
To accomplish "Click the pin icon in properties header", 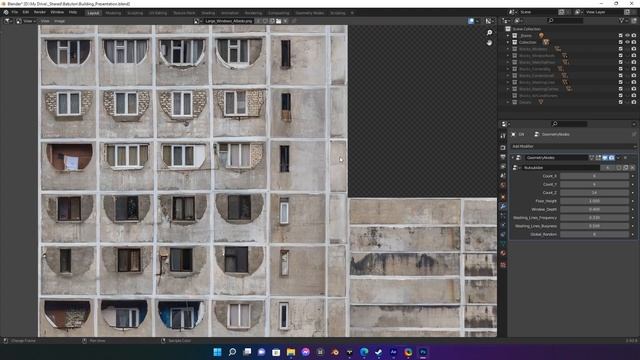I will click(x=634, y=134).
